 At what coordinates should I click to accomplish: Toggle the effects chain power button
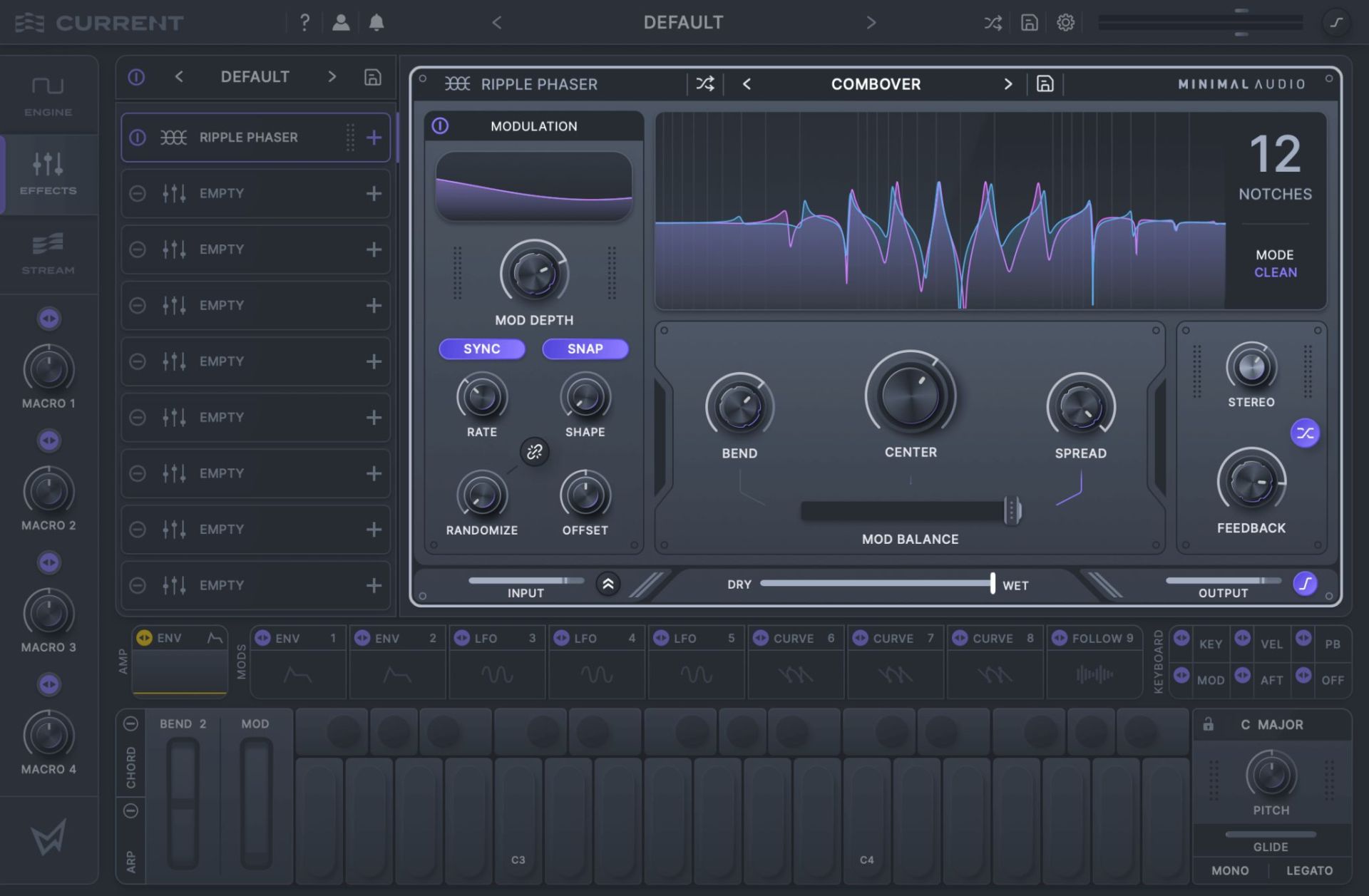[x=136, y=77]
